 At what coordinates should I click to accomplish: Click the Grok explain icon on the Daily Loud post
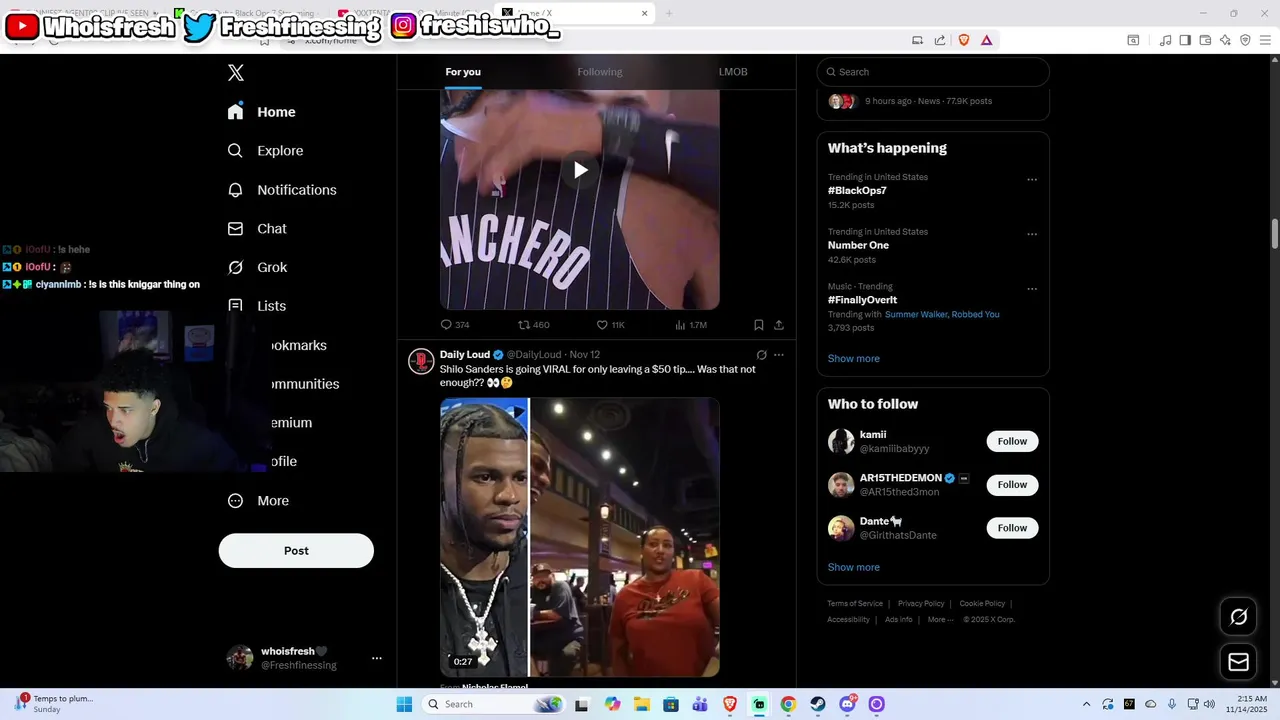coord(761,355)
